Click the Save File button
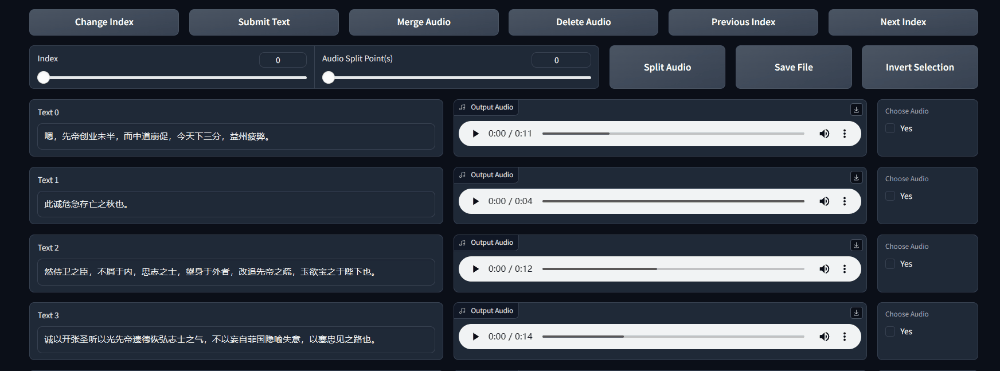The image size is (1000, 371). (793, 67)
